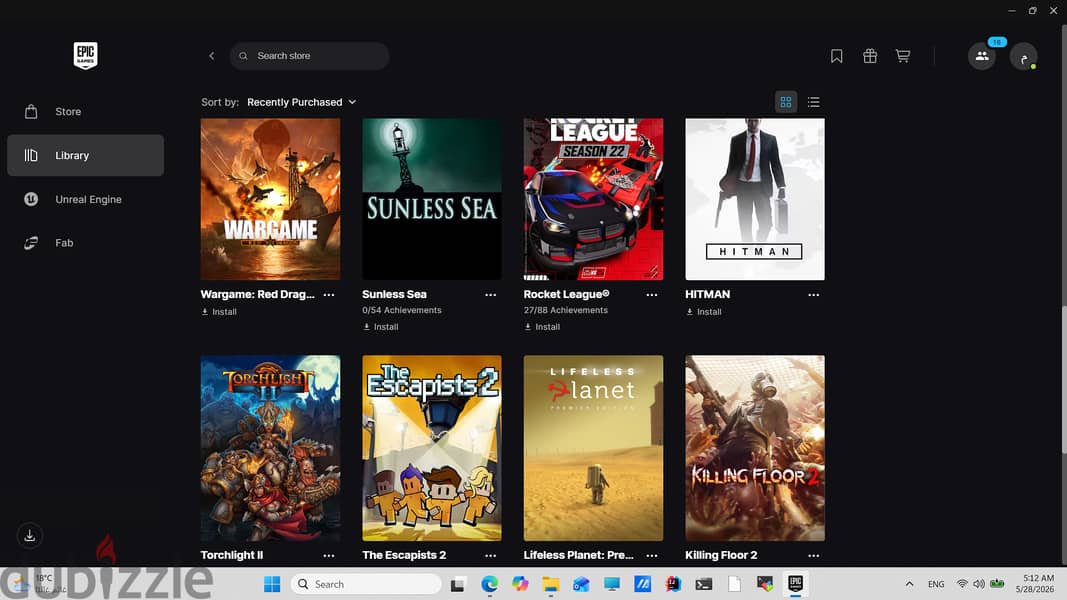Click the Torchlight II title
This screenshot has height=600, width=1067.
231,555
